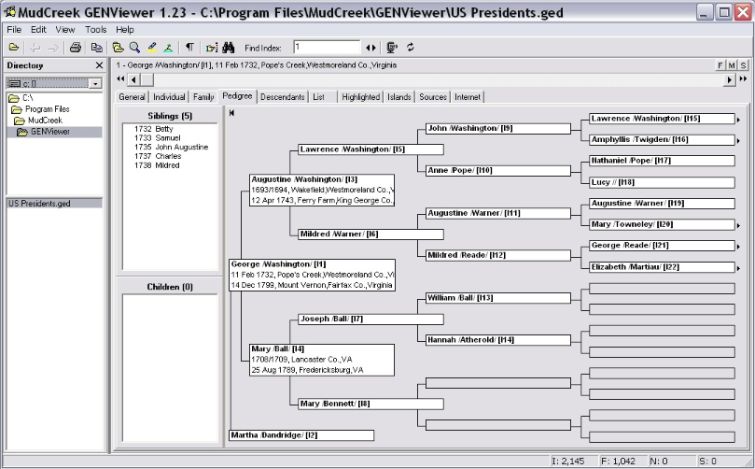Select the MudCreek folder
The image size is (755, 469).
pos(39,120)
